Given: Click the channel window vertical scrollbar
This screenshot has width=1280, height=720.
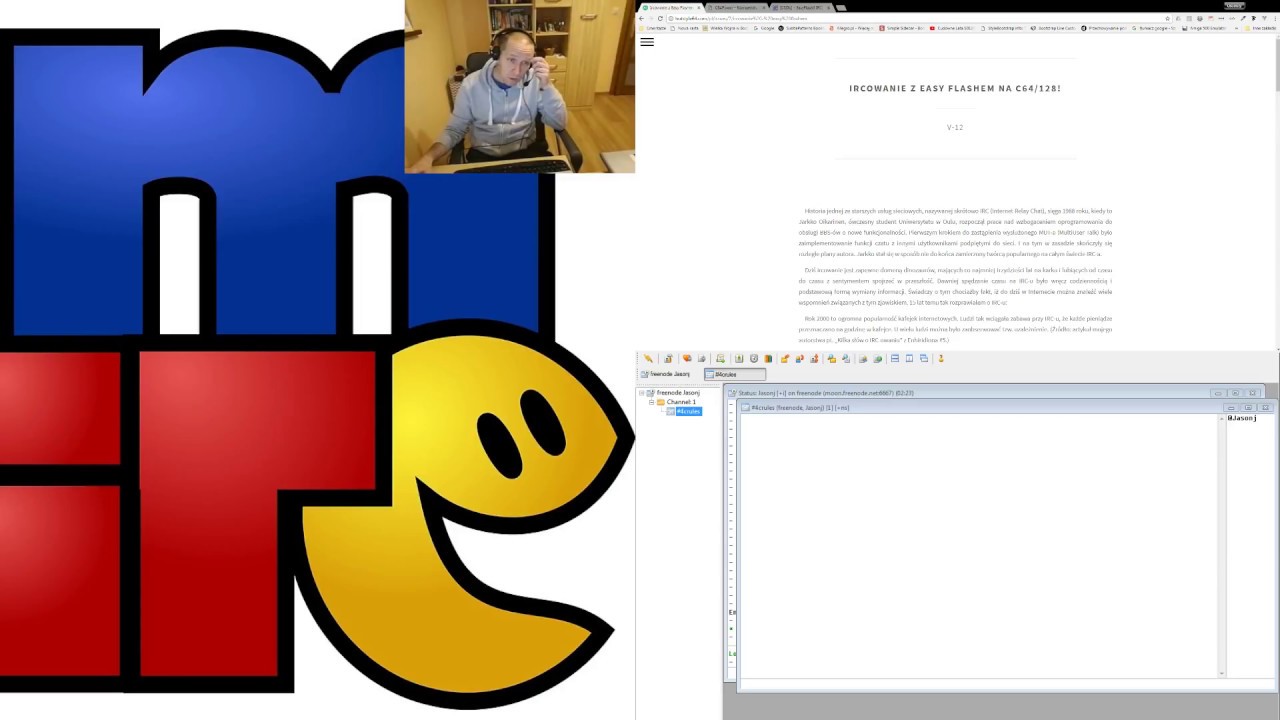Looking at the screenshot, I should tap(1221, 545).
